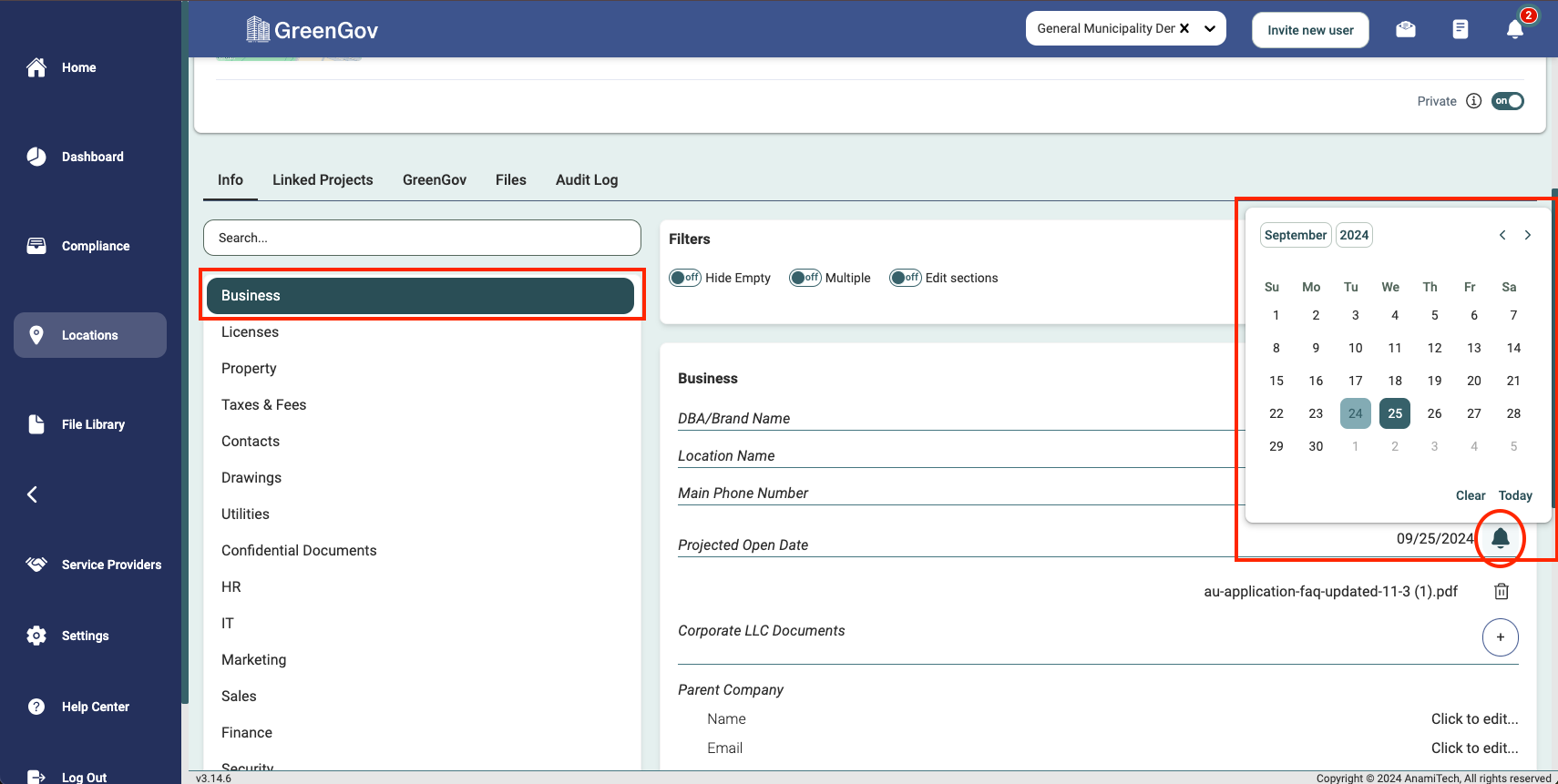Click the Invite new user button
This screenshot has height=784, width=1558.
click(1310, 30)
